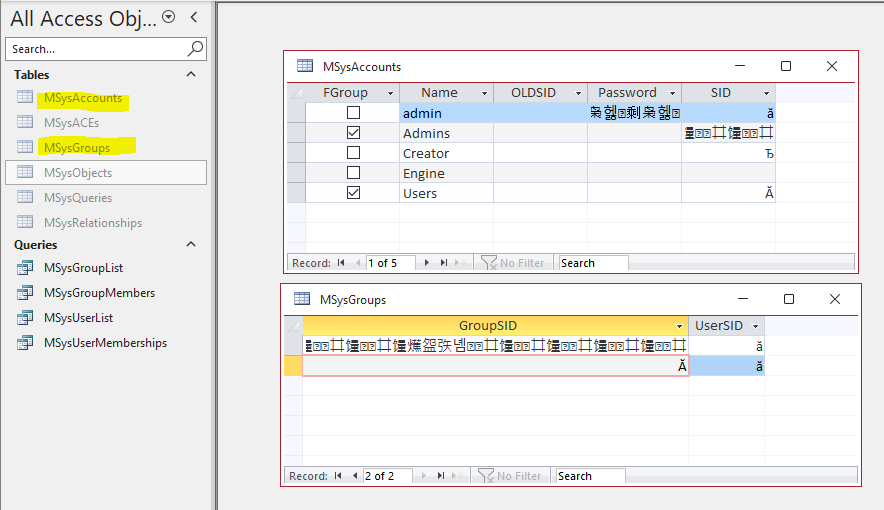Collapse navigation pane with shutter bar arrow
The height and width of the screenshot is (510, 884).
(194, 17)
